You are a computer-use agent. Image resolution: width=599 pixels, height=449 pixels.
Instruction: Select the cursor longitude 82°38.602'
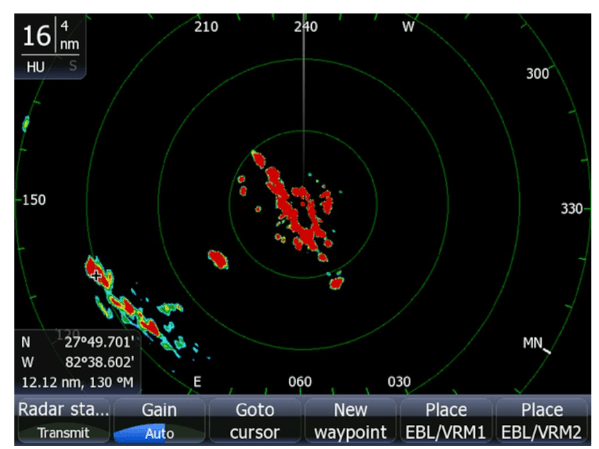[99, 362]
